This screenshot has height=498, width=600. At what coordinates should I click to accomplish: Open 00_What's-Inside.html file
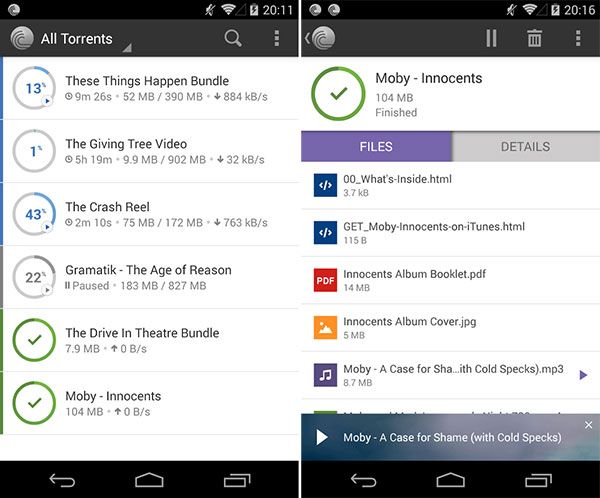tap(450, 185)
